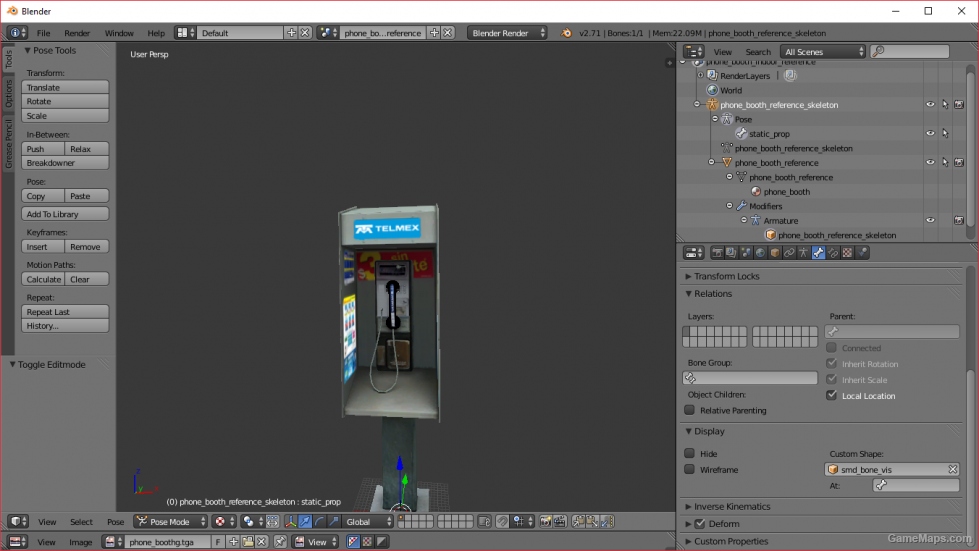The image size is (979, 551).
Task: Toggle the Deform panel checkbox
Action: tap(700, 524)
